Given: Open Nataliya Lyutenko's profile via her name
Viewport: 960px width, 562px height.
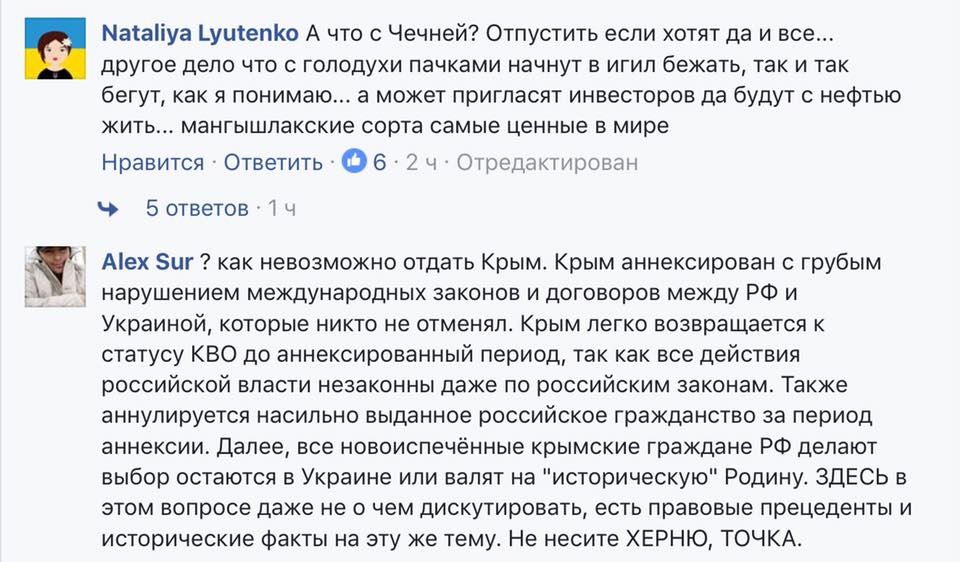Looking at the screenshot, I should click(x=200, y=33).
